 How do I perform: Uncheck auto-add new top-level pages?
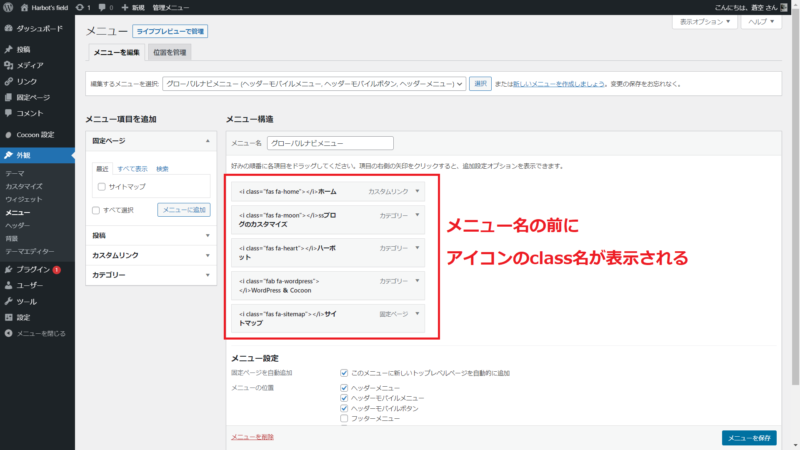click(344, 373)
